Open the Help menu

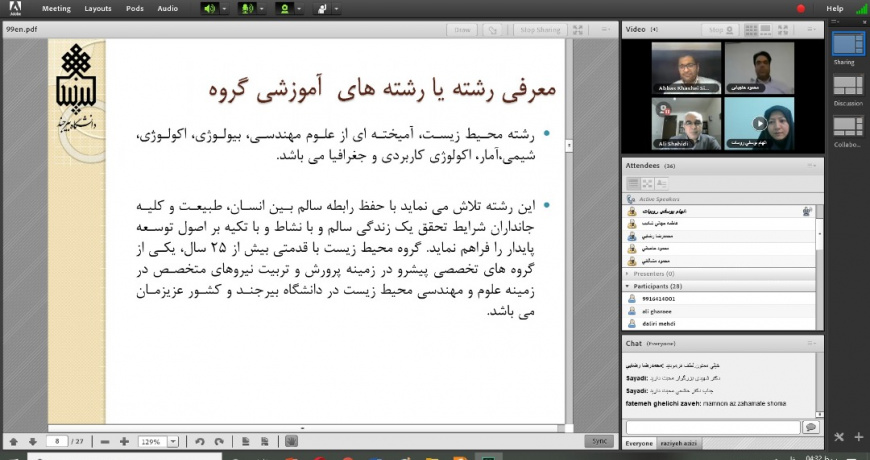point(834,8)
